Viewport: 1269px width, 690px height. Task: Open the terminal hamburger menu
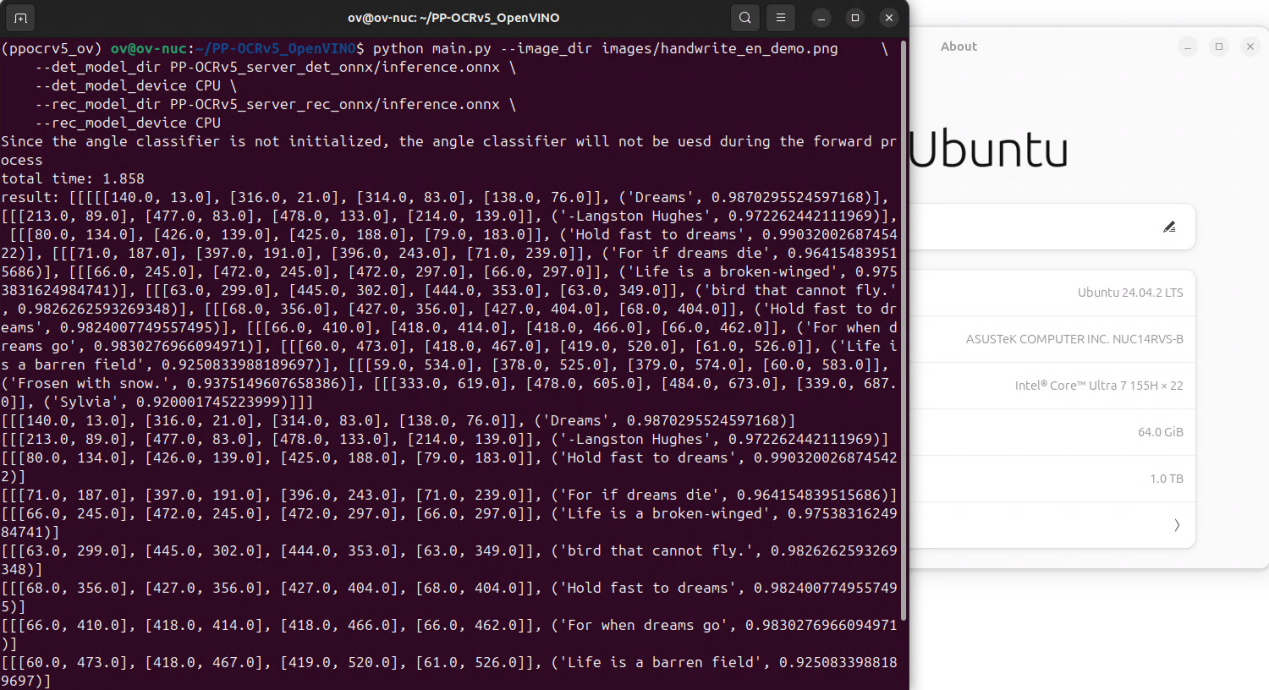[781, 18]
